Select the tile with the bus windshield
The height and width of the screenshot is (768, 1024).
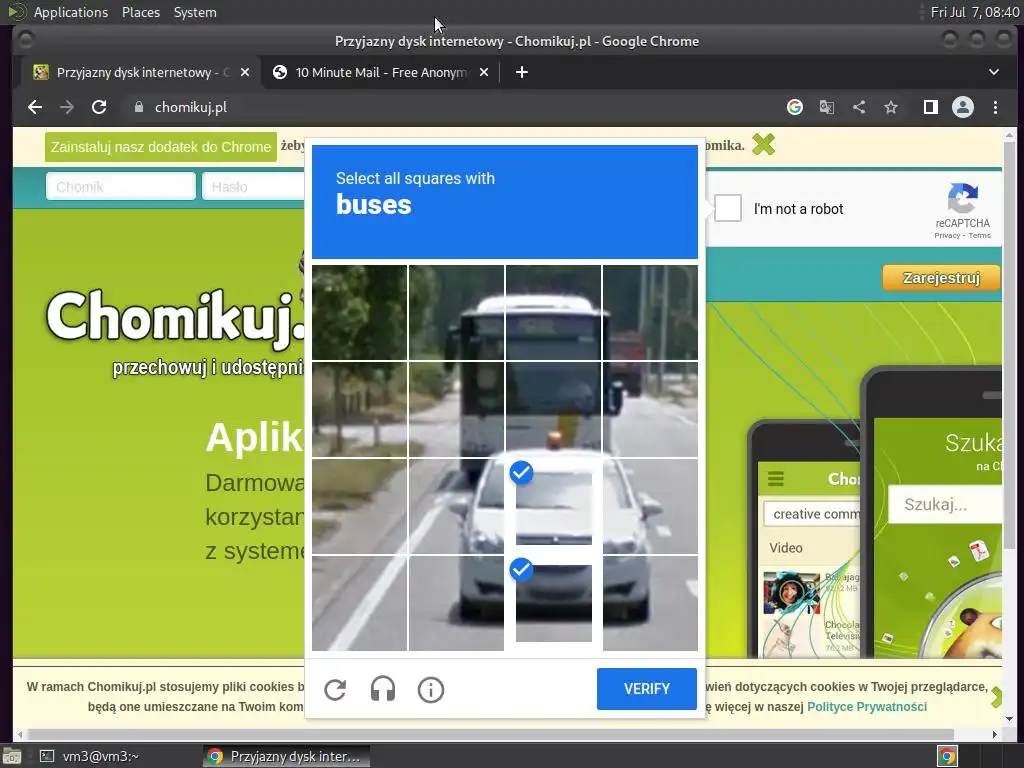[x=553, y=409]
